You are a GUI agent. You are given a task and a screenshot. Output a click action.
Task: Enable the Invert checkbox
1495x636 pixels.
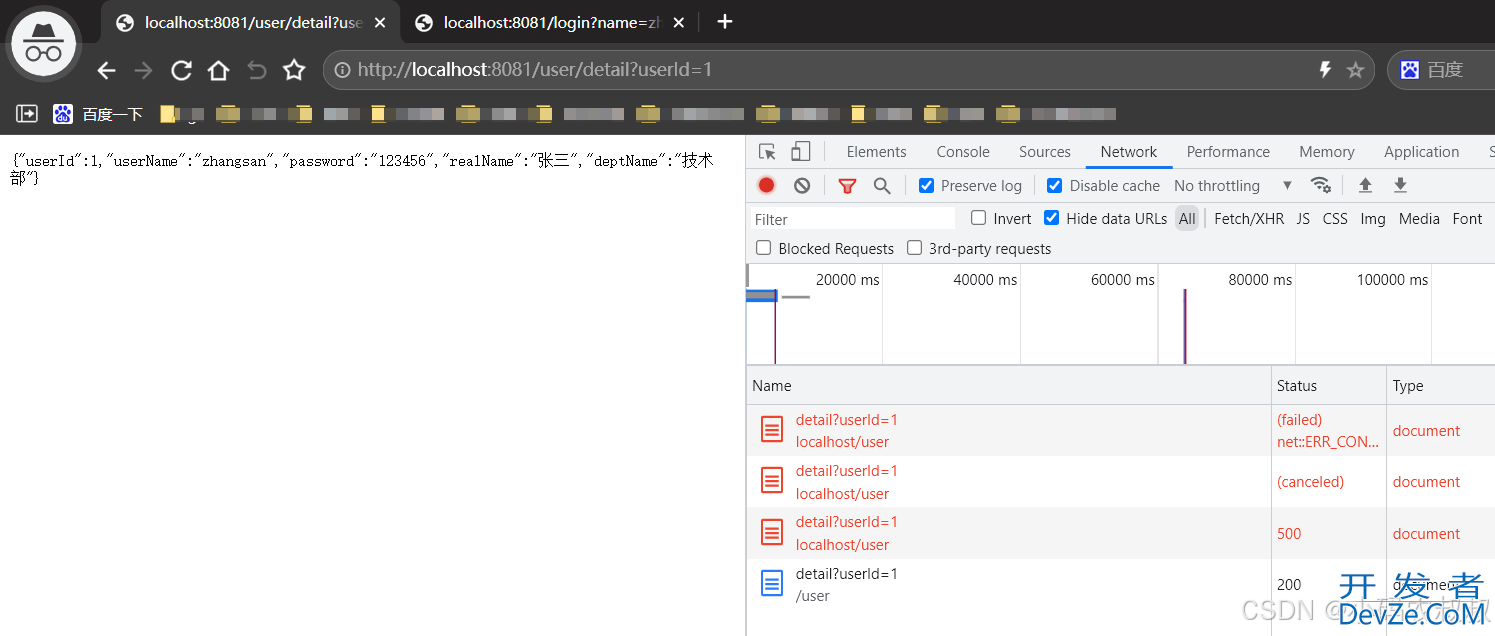(x=979, y=218)
